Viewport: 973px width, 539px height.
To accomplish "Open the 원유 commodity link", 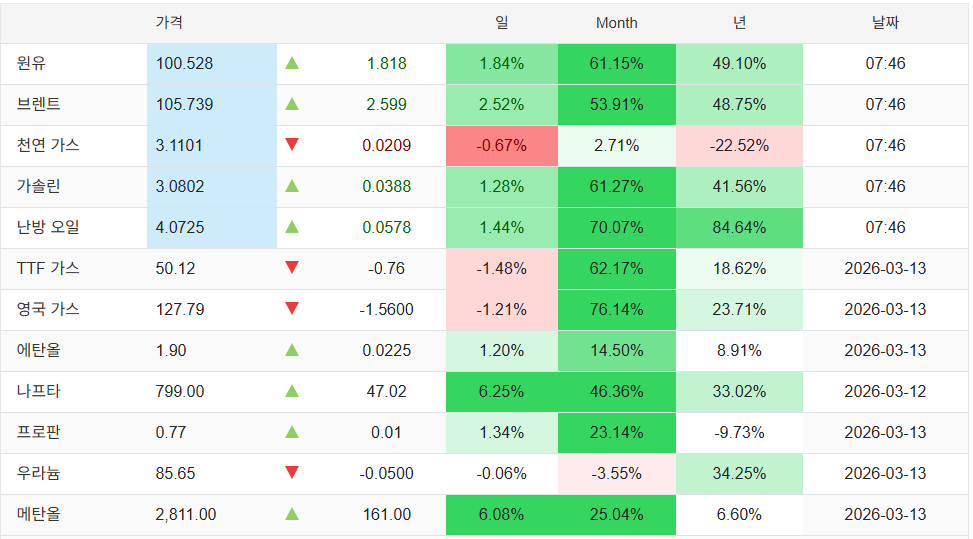I will point(32,63).
